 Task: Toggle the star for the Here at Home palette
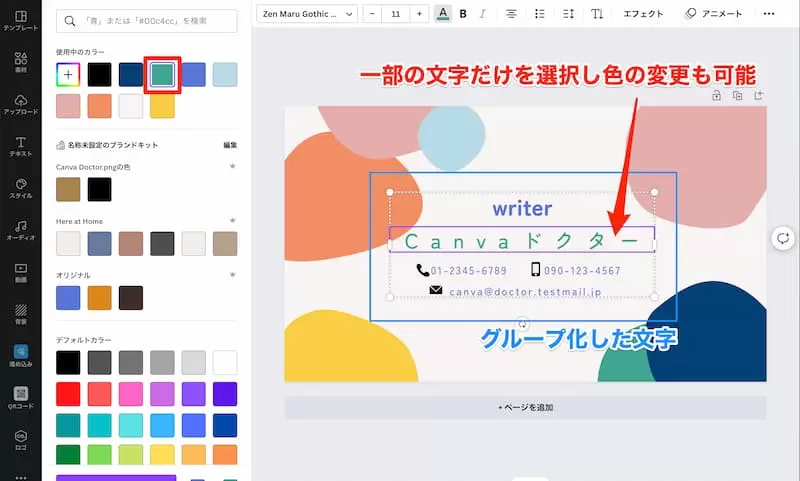tap(233, 220)
